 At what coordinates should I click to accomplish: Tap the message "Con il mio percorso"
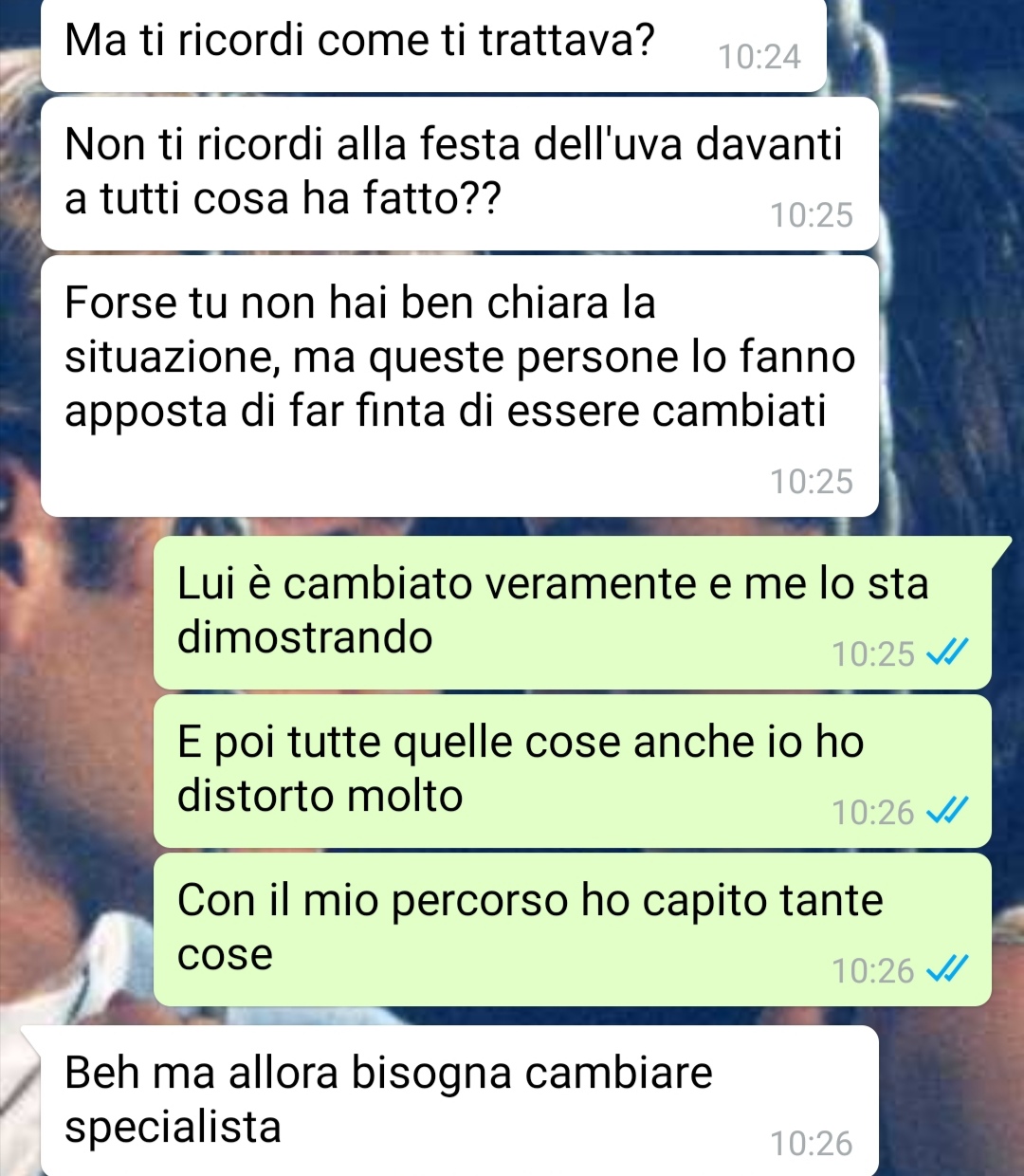[573, 929]
